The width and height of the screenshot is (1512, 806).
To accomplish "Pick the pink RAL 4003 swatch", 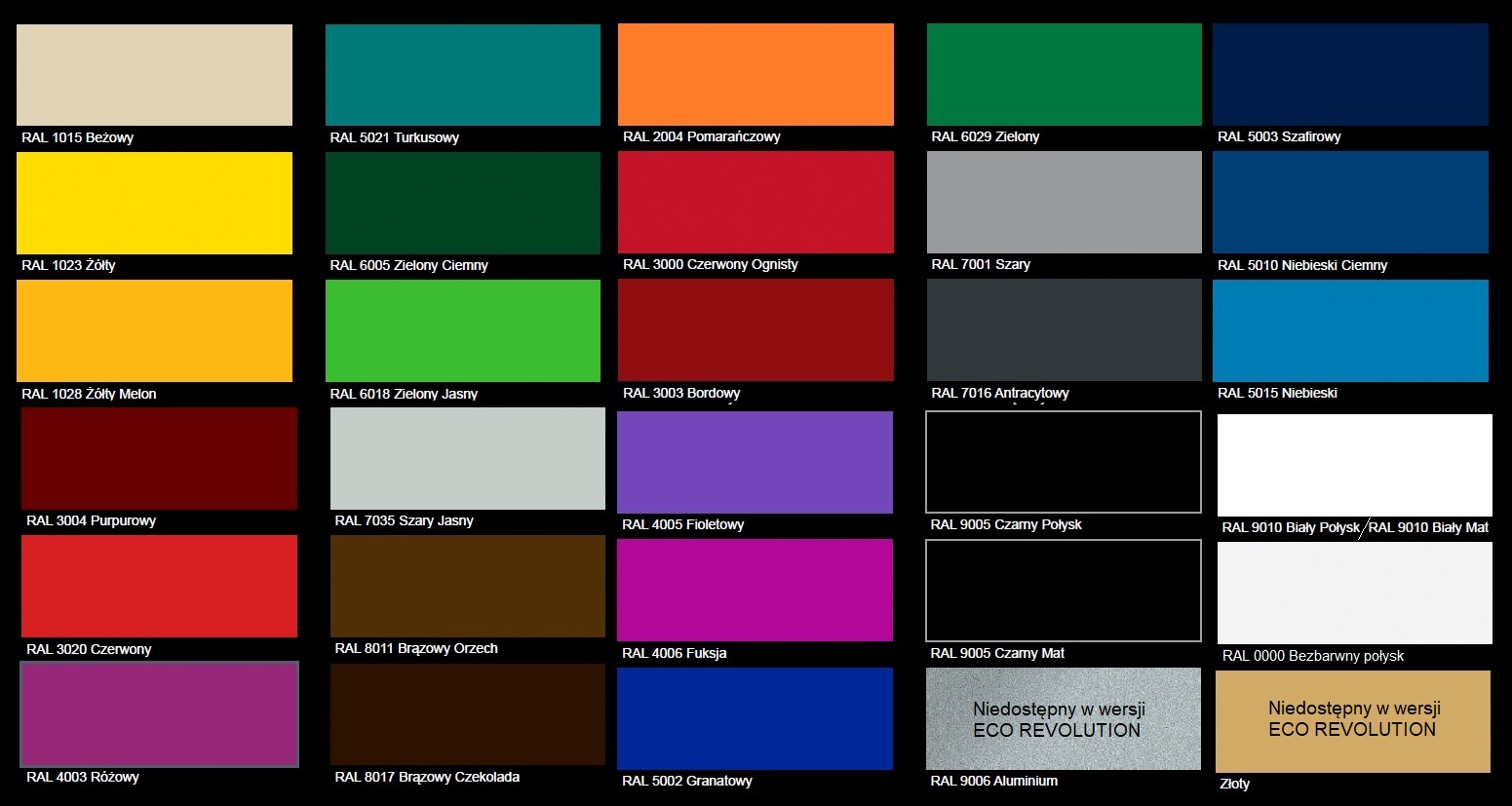I will pos(159,714).
